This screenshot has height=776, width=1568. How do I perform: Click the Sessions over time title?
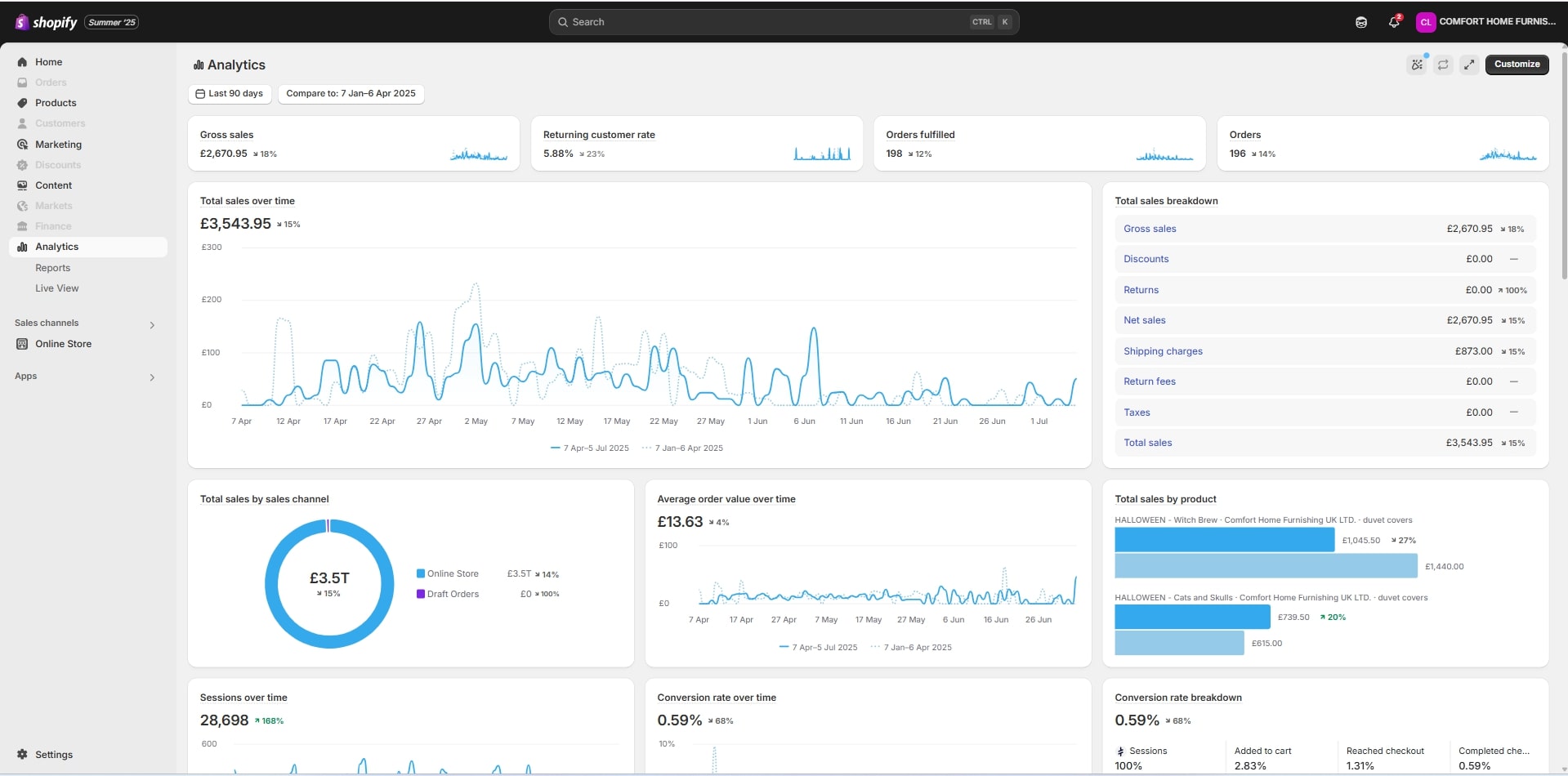243,698
